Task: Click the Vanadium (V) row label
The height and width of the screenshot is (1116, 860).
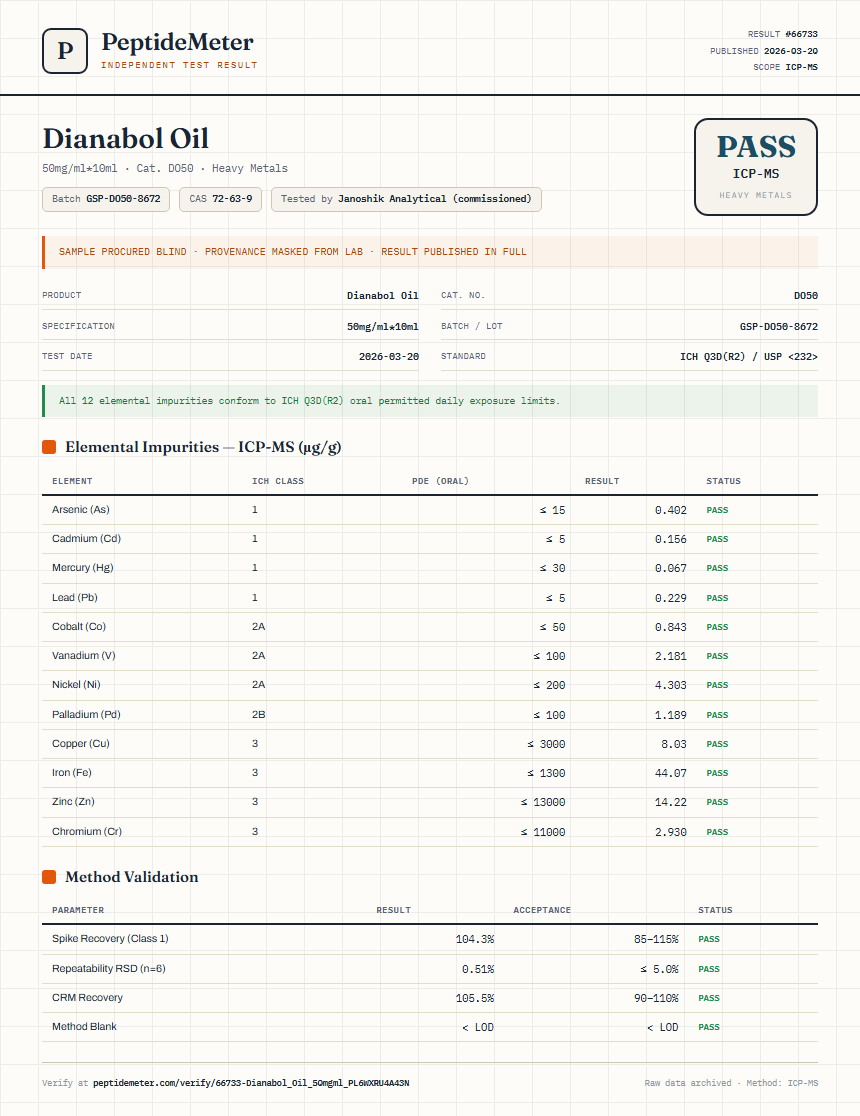Action: click(83, 656)
